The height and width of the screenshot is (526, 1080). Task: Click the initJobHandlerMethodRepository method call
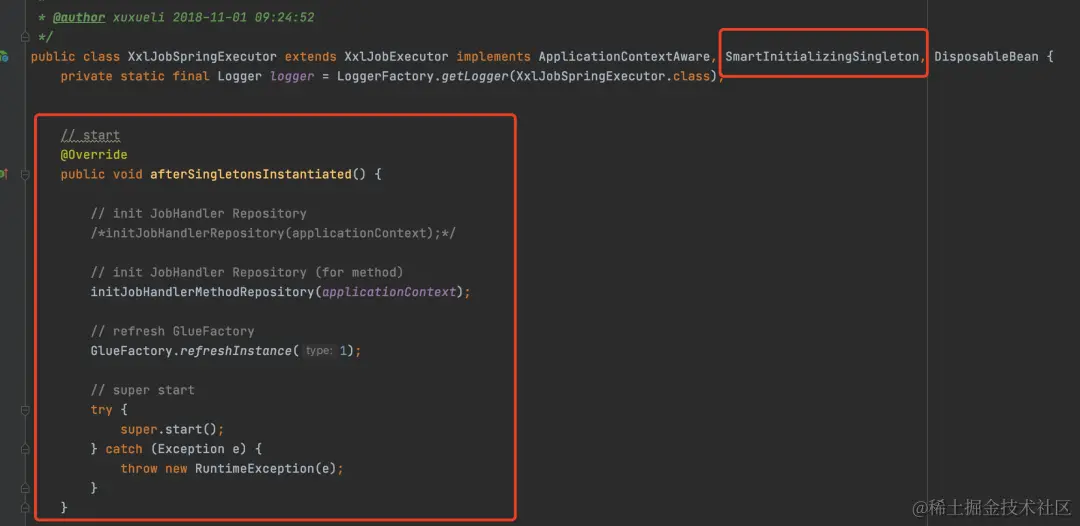(202, 292)
